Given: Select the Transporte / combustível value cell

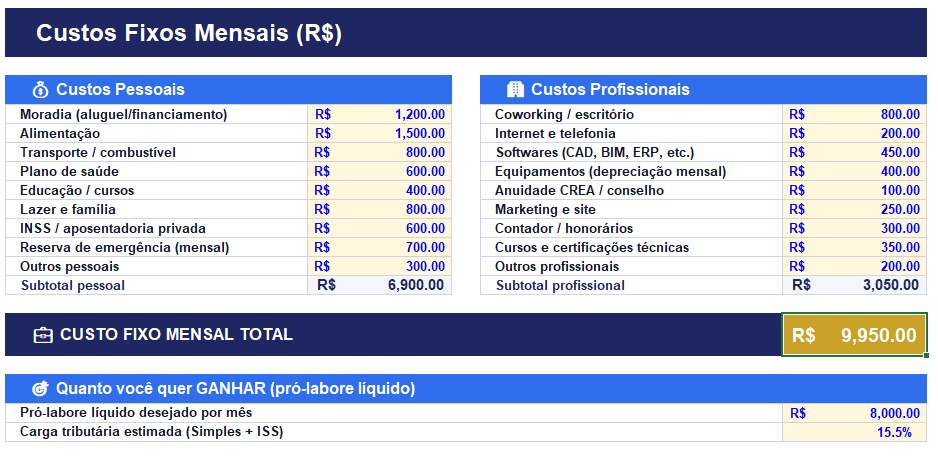Looking at the screenshot, I should pyautogui.click(x=380, y=153).
